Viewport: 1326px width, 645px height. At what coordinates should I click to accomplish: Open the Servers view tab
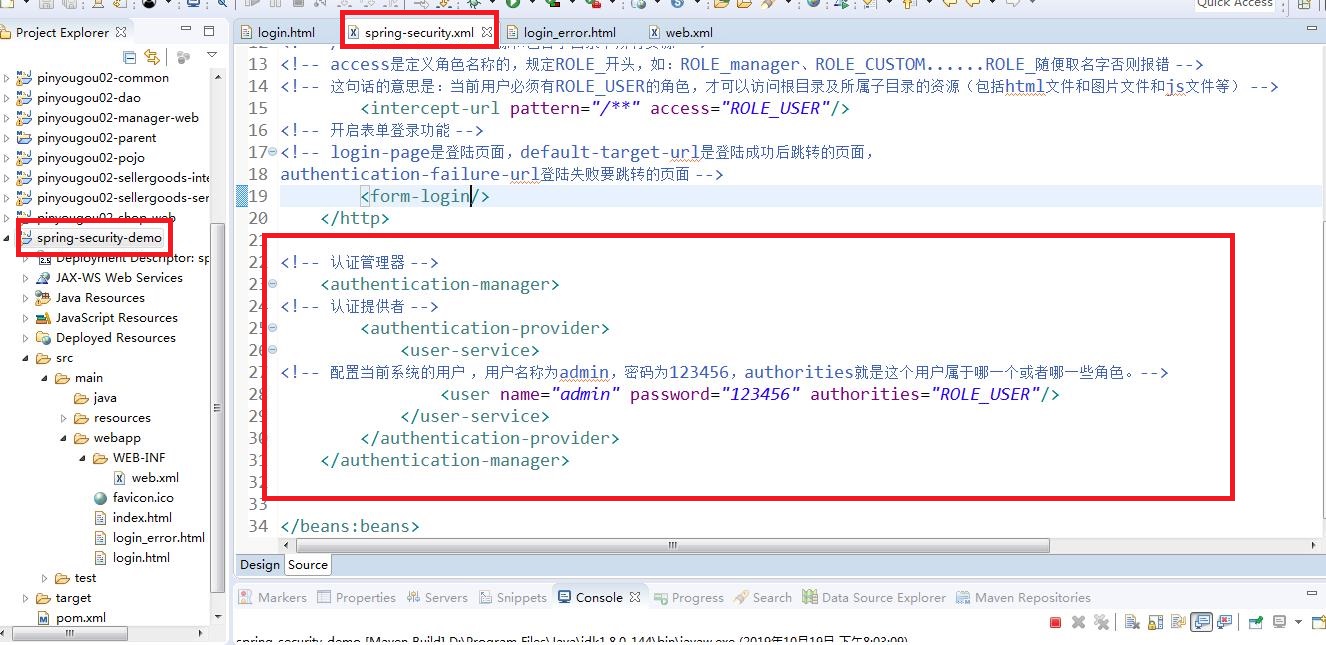coord(436,597)
